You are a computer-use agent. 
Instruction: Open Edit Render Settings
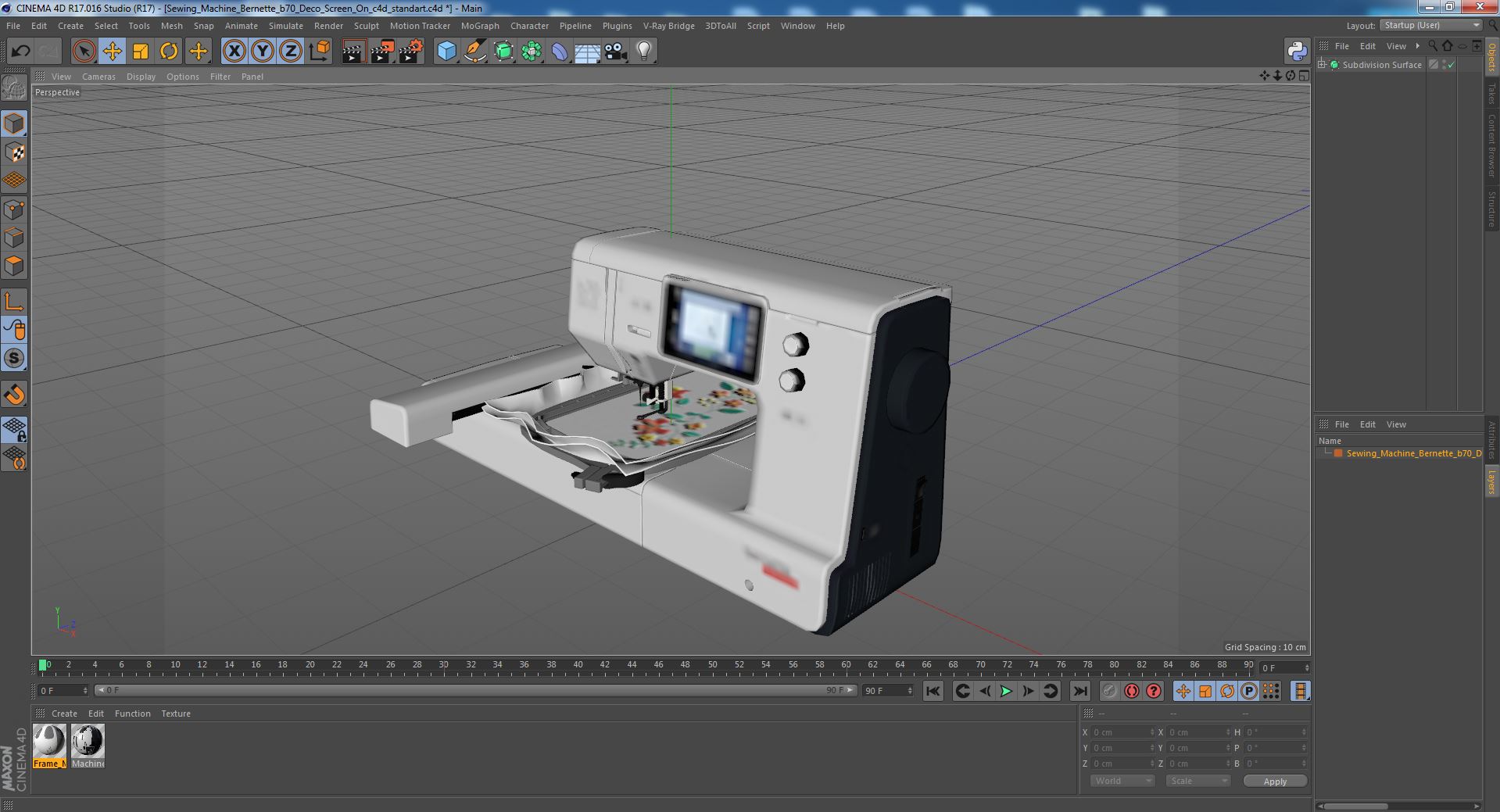click(x=411, y=52)
